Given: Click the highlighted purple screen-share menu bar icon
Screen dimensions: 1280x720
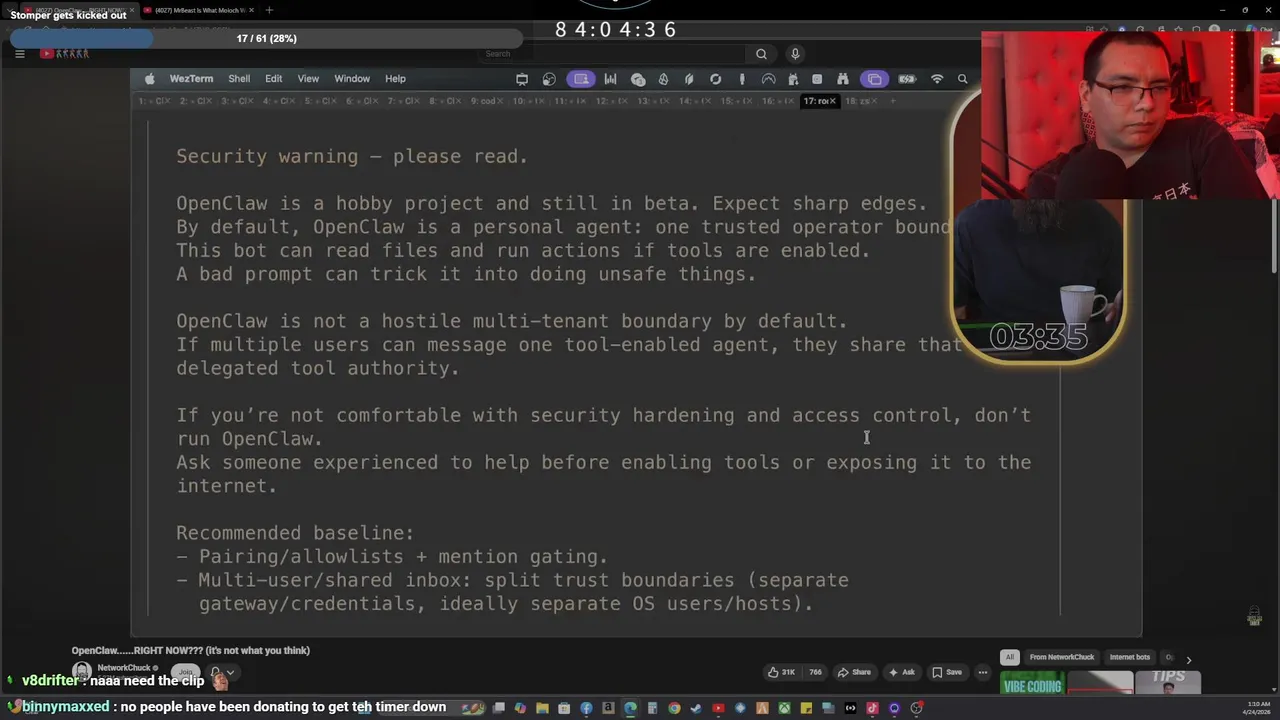Looking at the screenshot, I should click(581, 79).
